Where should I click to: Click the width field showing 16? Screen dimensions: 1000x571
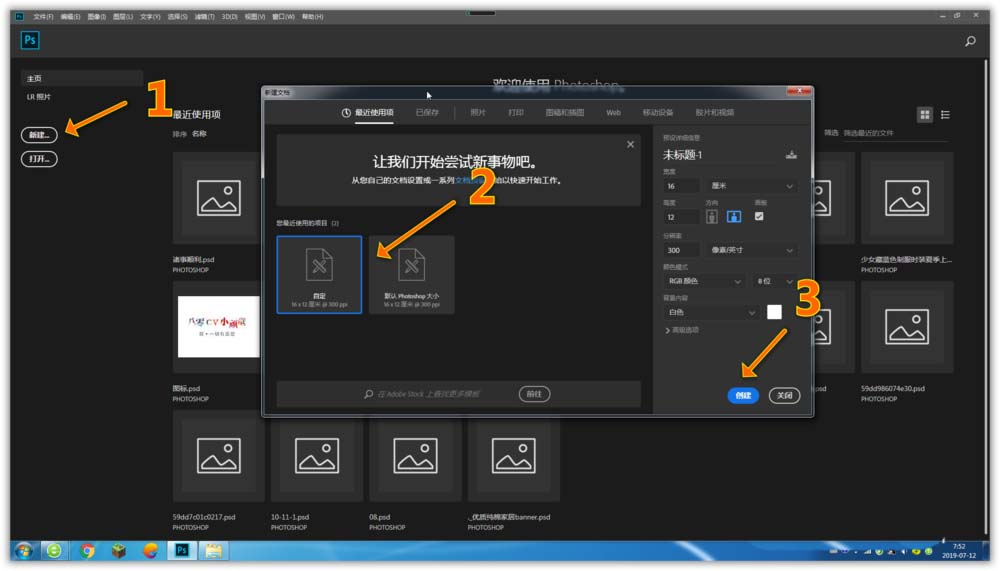680,186
